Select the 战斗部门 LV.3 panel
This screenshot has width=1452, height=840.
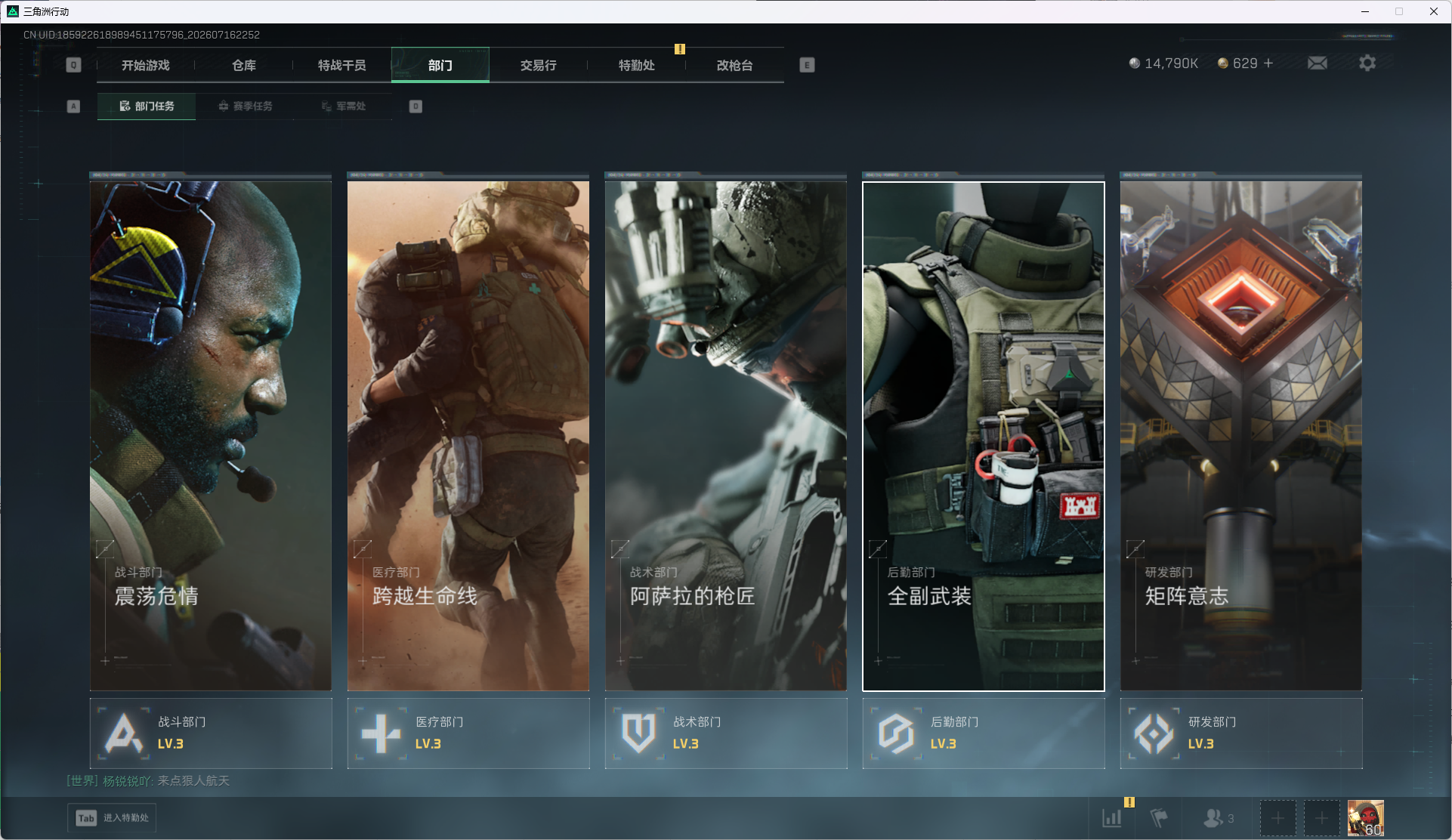click(211, 733)
